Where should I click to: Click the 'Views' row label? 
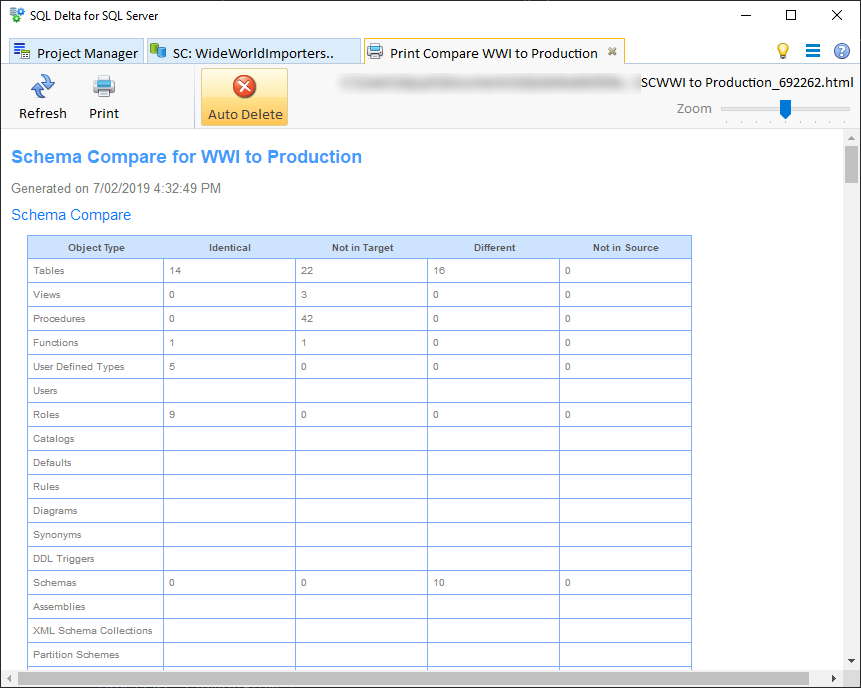pyautogui.click(x=47, y=295)
